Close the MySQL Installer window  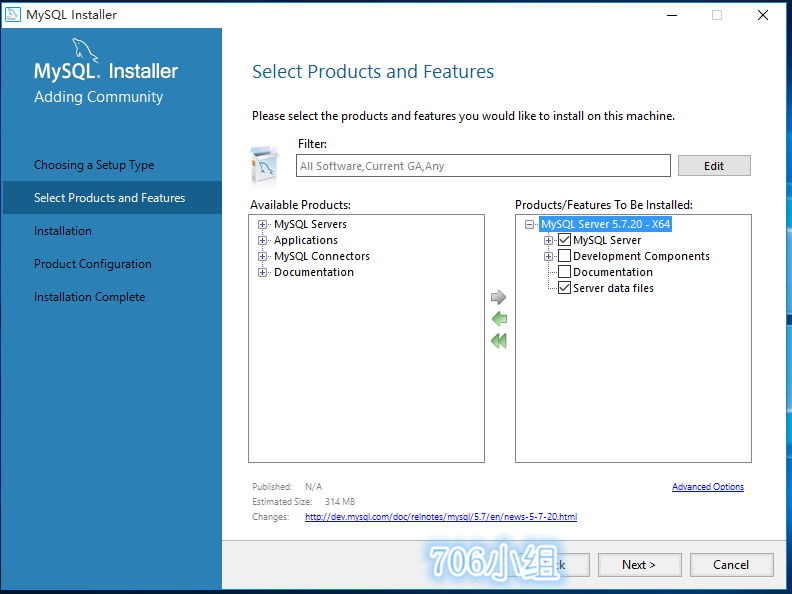763,15
